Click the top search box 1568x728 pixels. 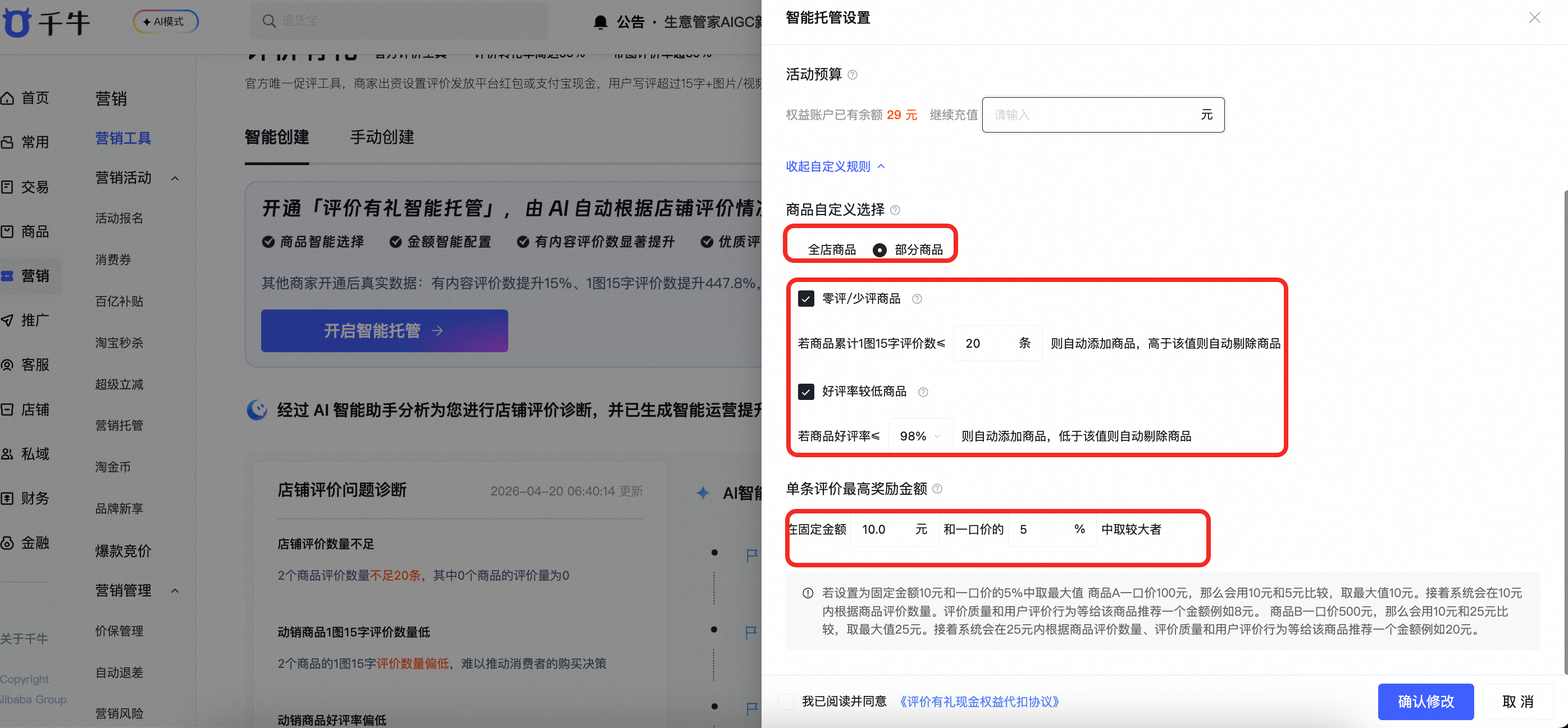pos(399,21)
